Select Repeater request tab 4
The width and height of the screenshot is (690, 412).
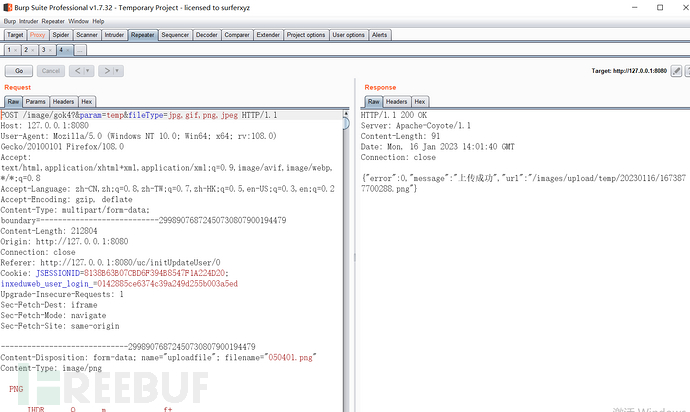tap(61, 50)
